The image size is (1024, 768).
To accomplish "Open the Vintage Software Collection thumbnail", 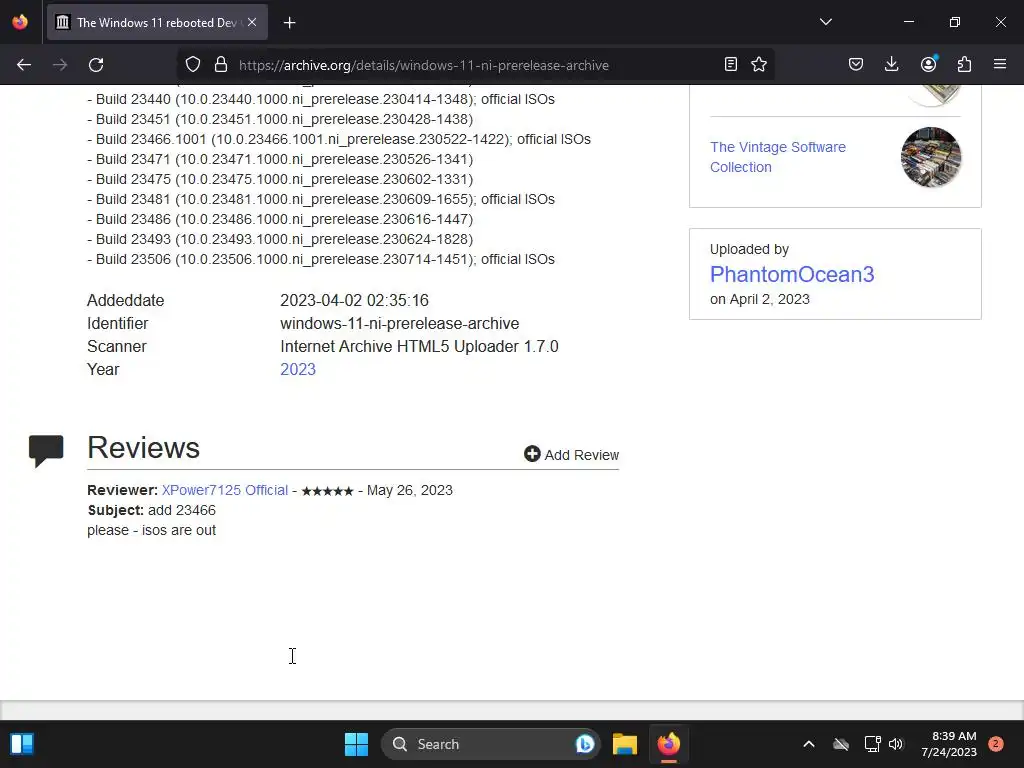I will coord(931,157).
